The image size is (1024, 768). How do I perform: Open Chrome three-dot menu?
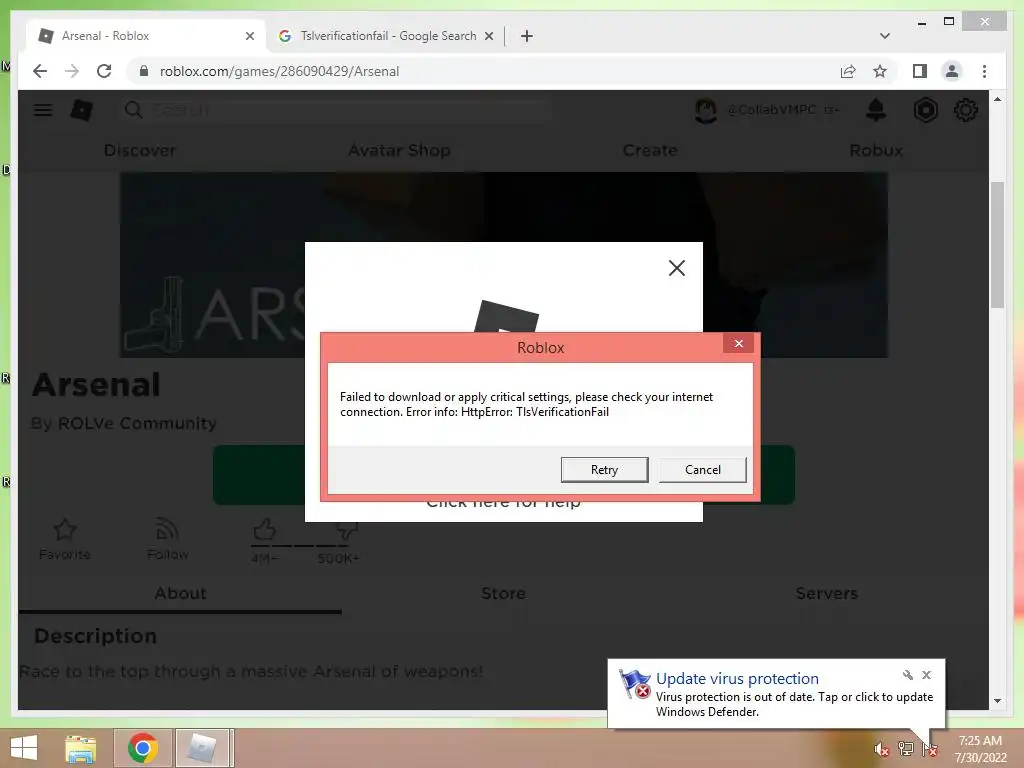984,71
